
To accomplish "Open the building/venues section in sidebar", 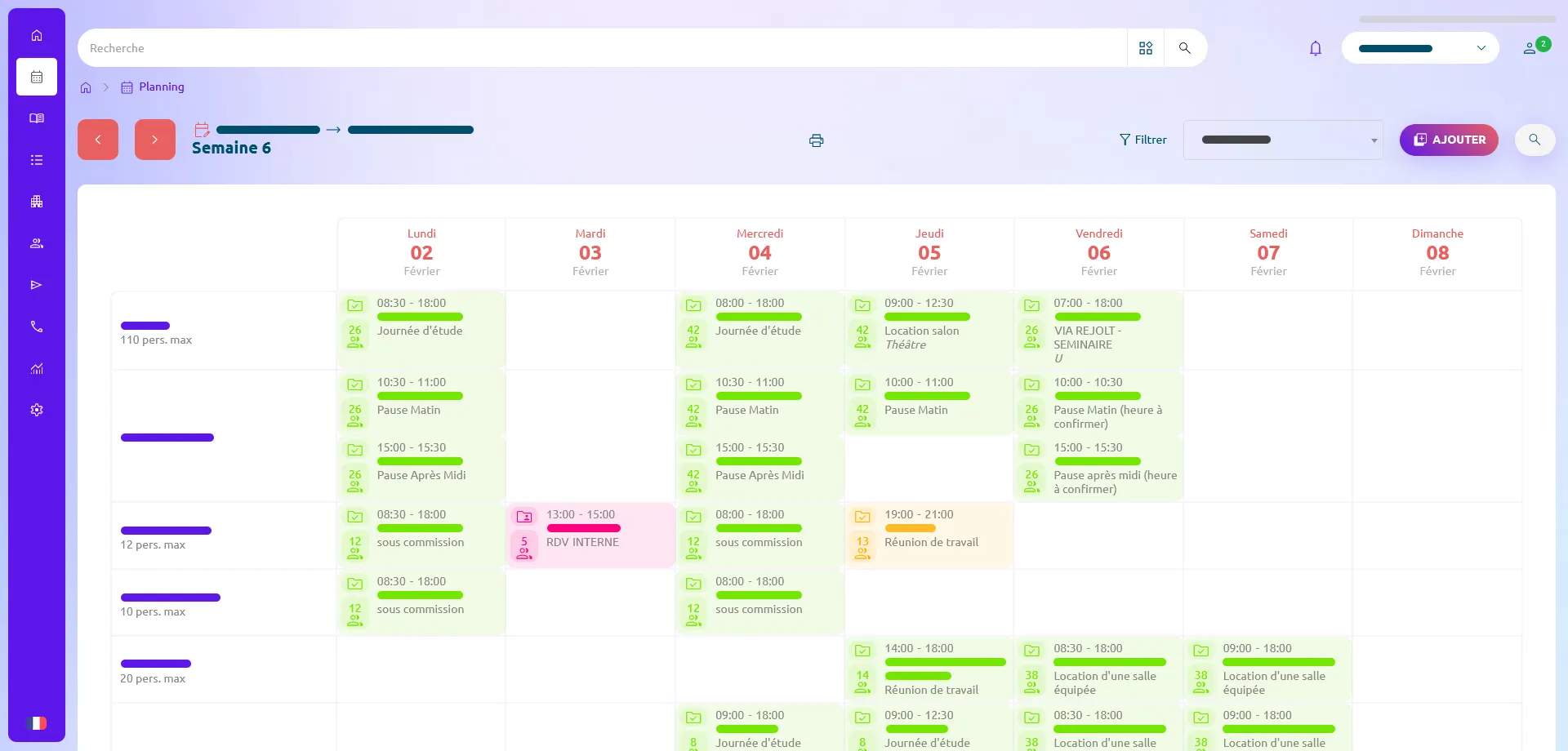I will tap(36, 202).
